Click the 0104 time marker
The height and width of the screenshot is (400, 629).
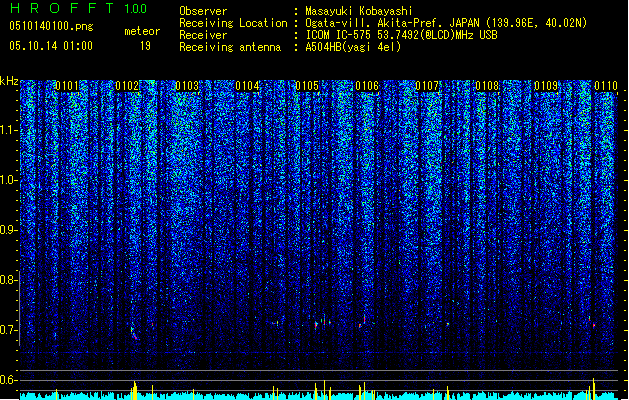click(x=247, y=86)
